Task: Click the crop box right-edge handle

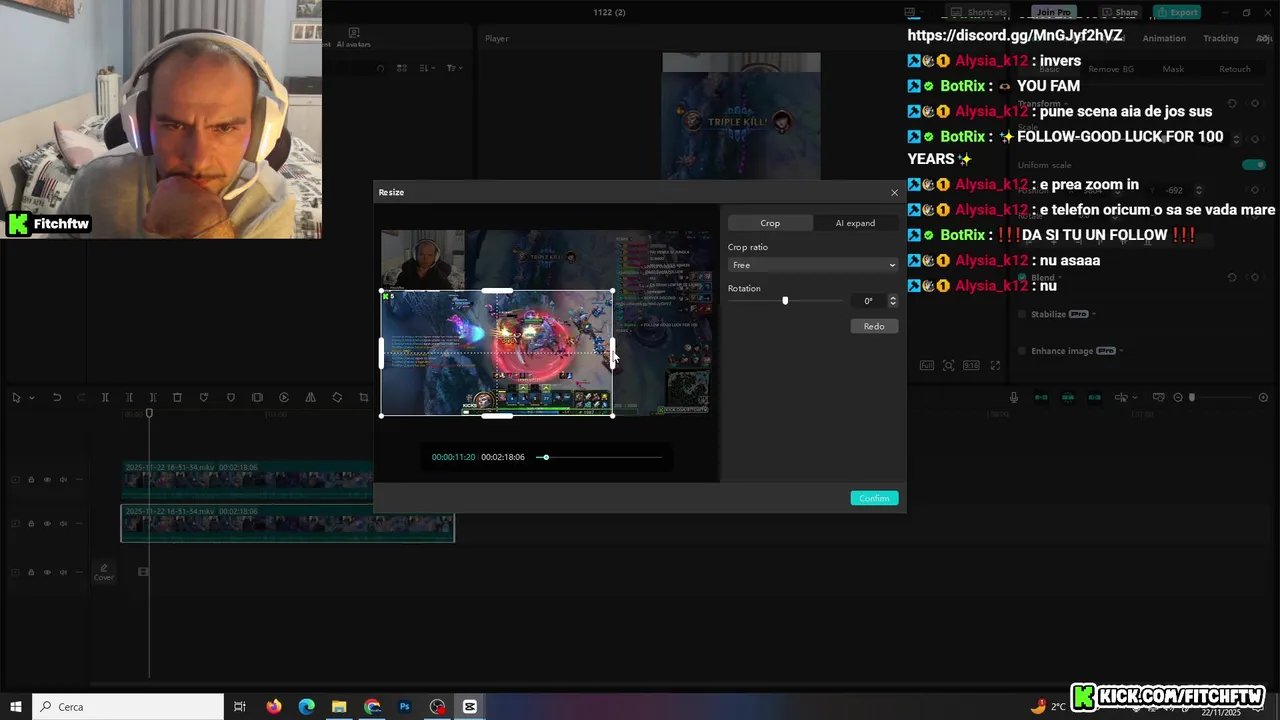Action: click(x=612, y=352)
